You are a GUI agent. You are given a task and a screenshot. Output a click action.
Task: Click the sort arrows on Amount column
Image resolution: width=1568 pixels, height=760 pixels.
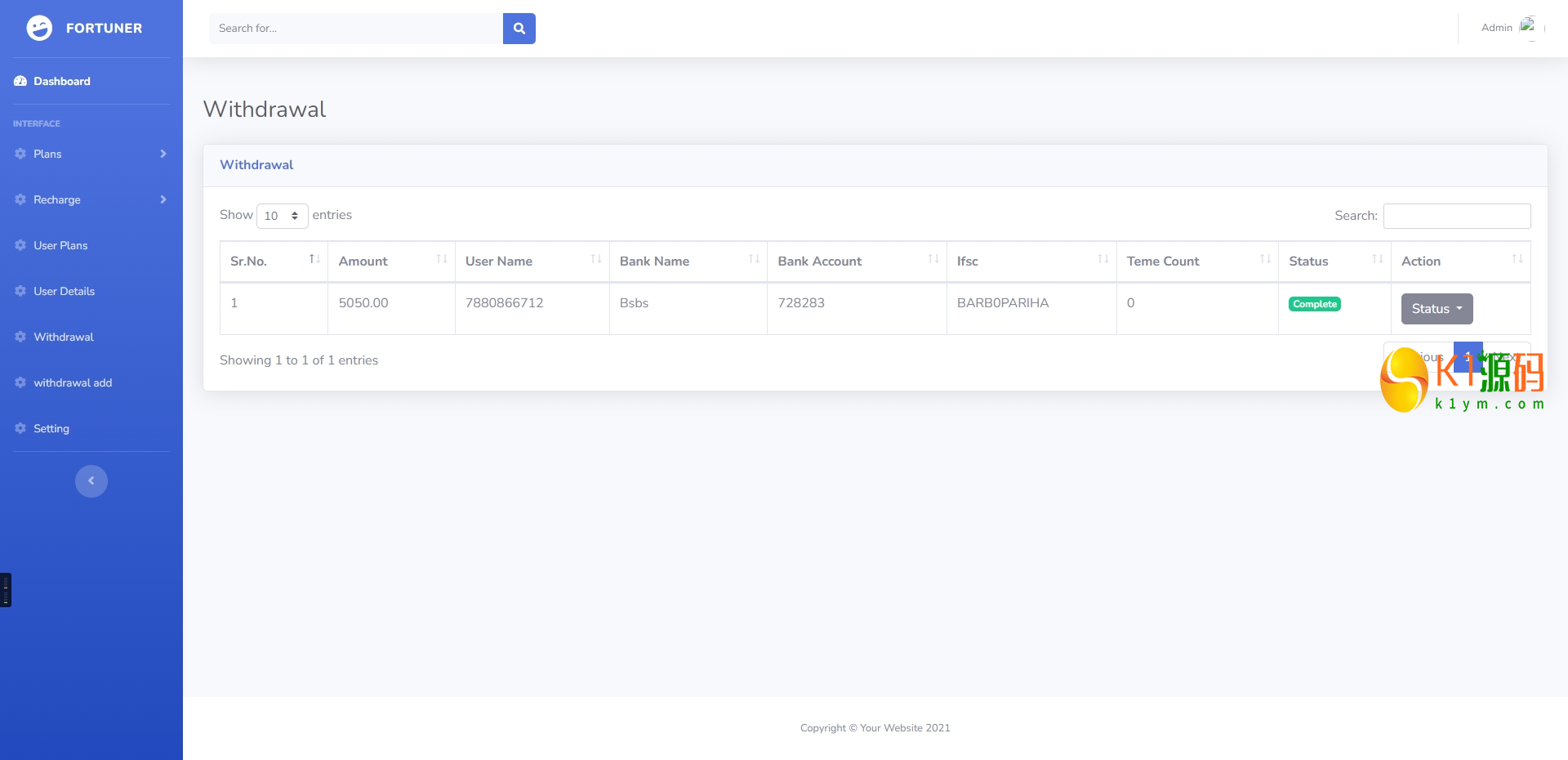pyautogui.click(x=442, y=260)
